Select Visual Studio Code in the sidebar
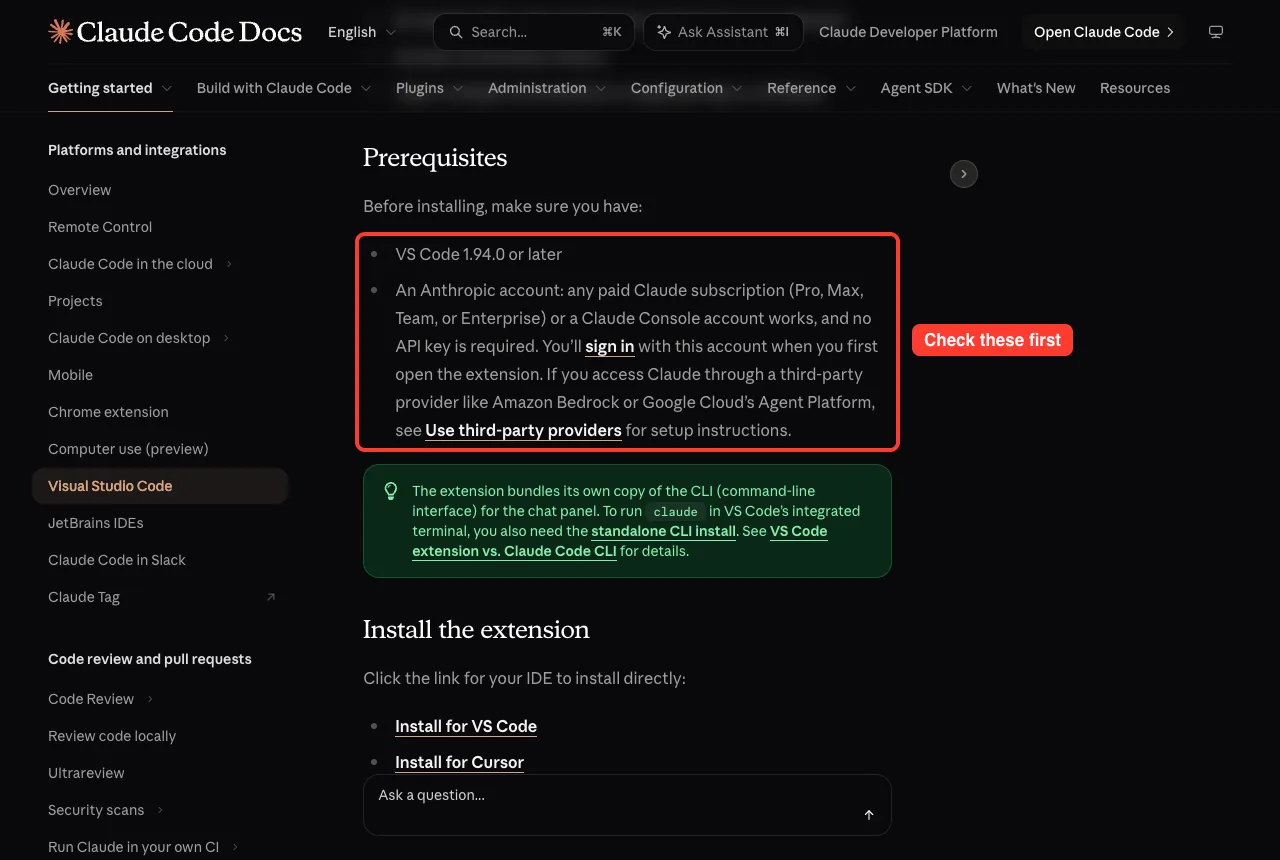The height and width of the screenshot is (860, 1280). click(x=160, y=486)
